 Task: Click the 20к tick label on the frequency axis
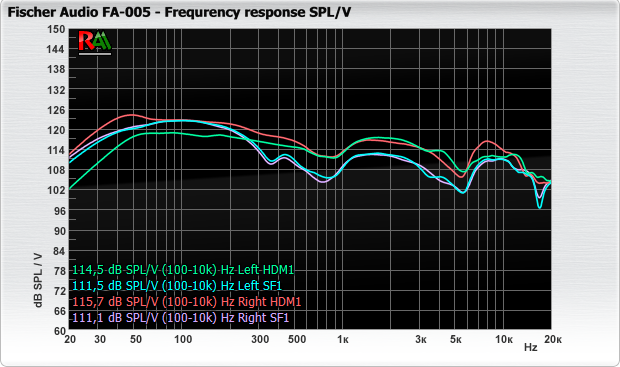(553, 339)
